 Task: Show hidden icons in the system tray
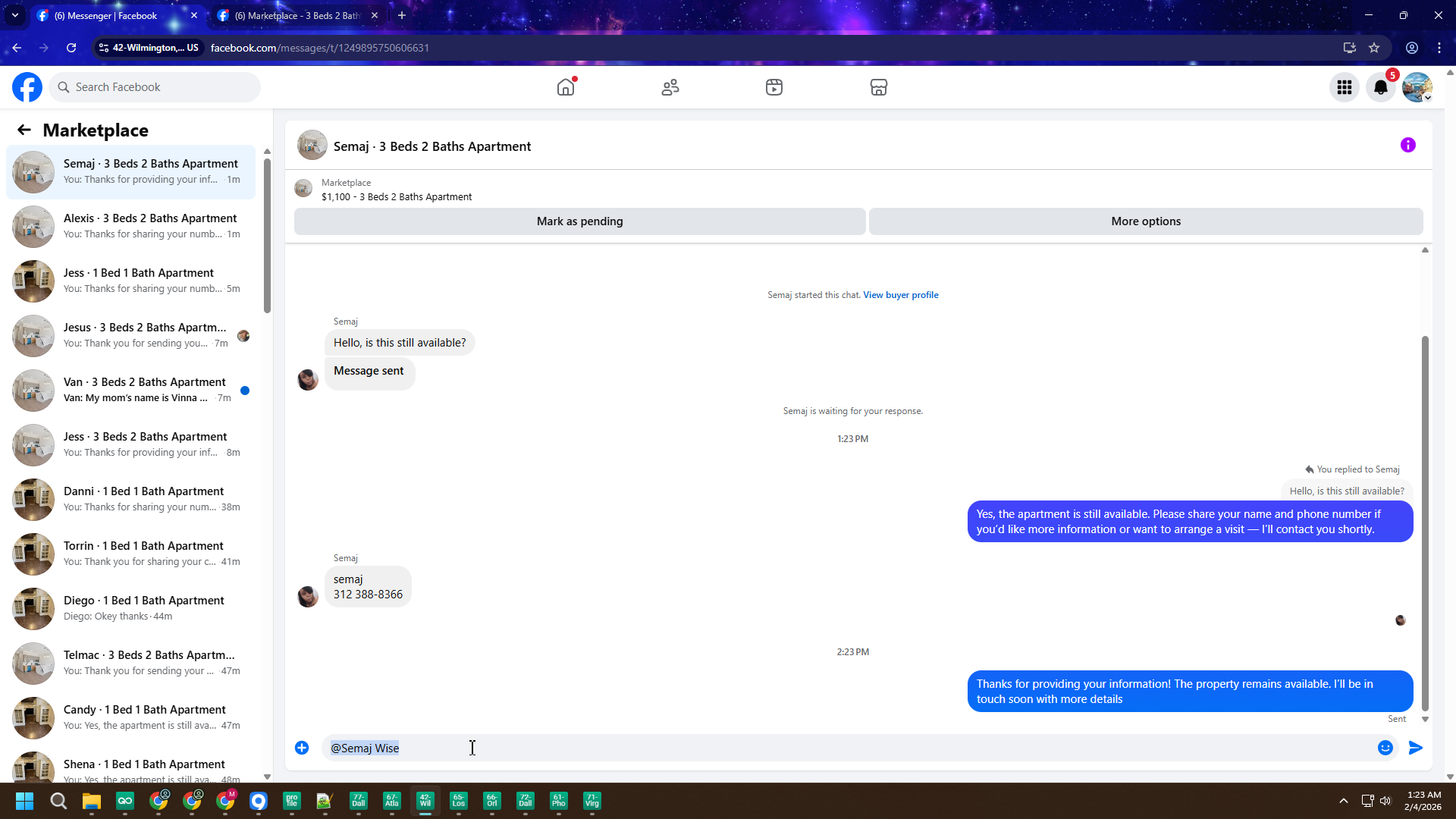1343,801
